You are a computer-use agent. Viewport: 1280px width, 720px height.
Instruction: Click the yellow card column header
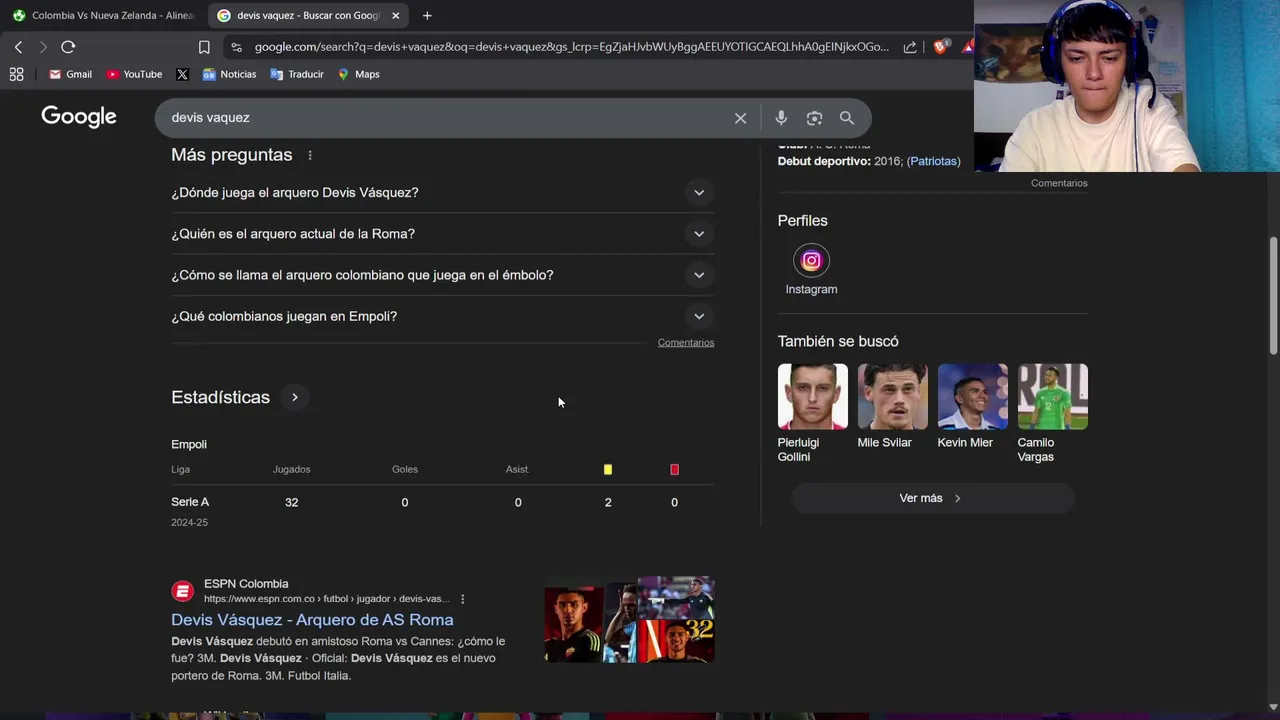click(x=608, y=469)
